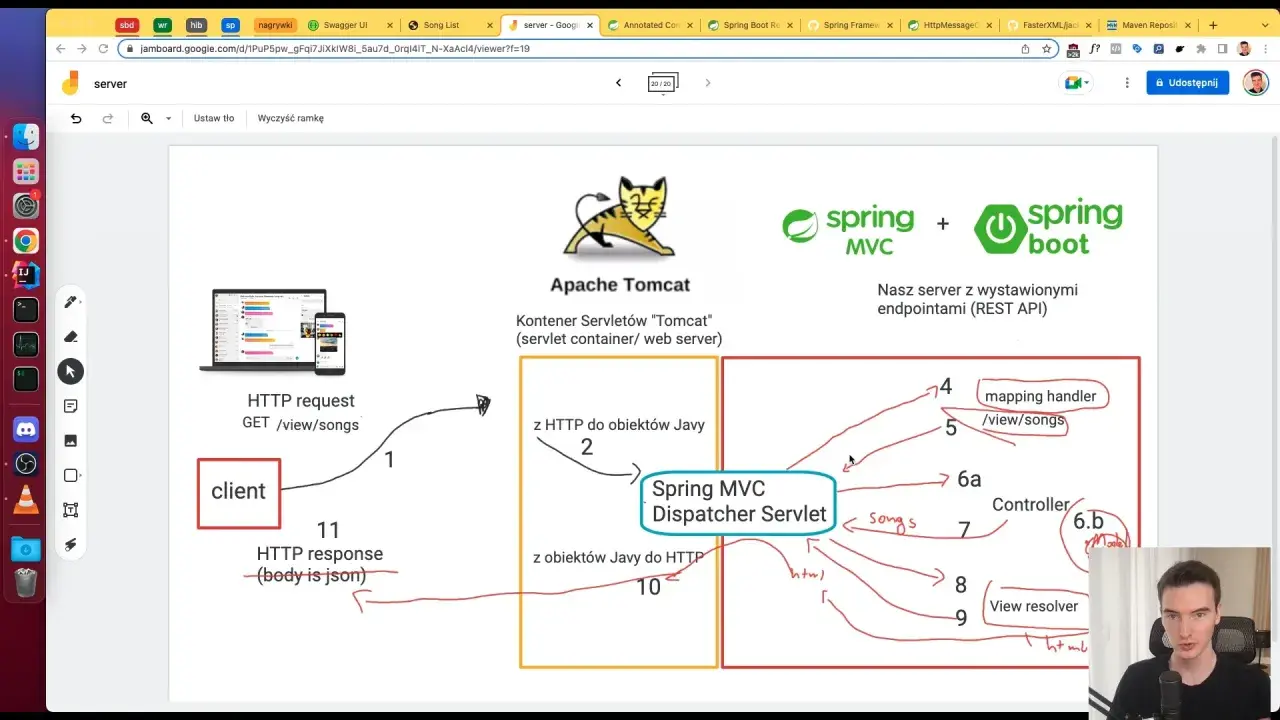Click the laptop and phone image
Screen dimensions: 1280x720
click(273, 332)
